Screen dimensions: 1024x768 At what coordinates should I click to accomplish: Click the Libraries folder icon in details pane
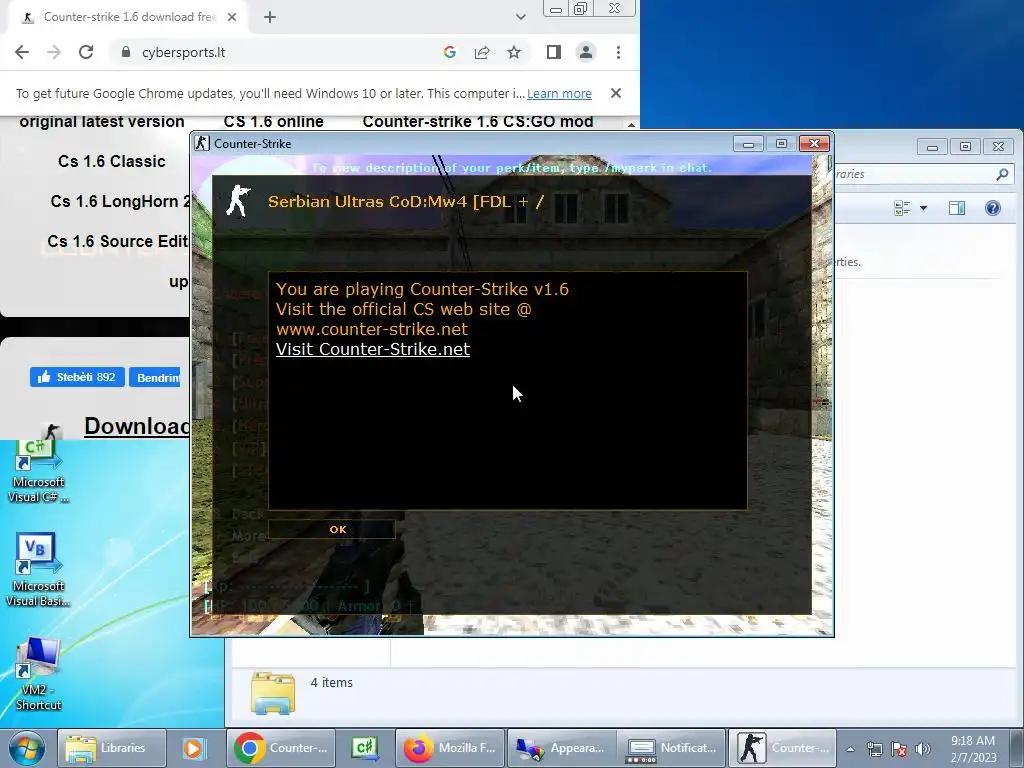[273, 693]
